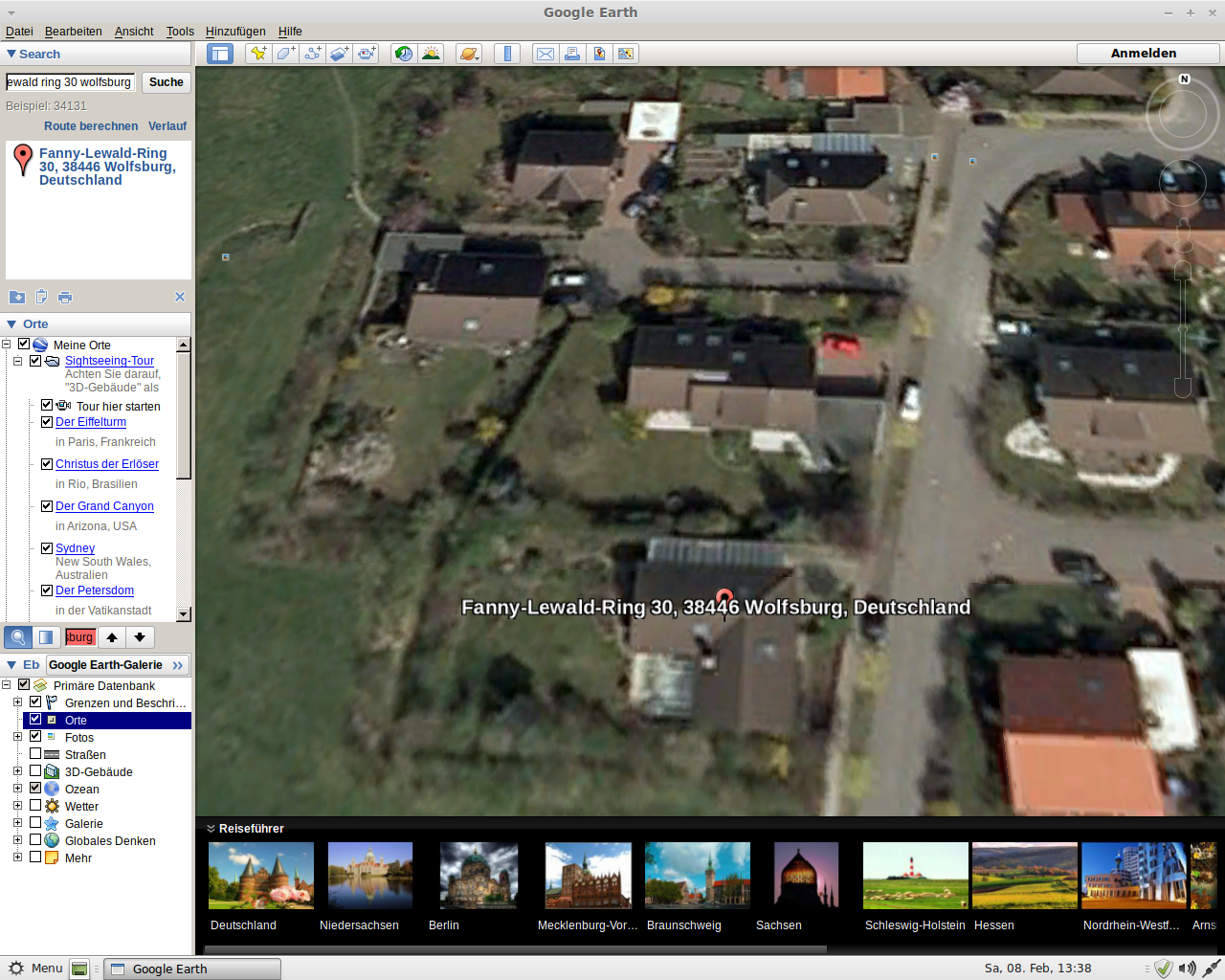Image resolution: width=1225 pixels, height=980 pixels.
Task: Uncheck the Meine Orte checkbox
Action: [24, 344]
